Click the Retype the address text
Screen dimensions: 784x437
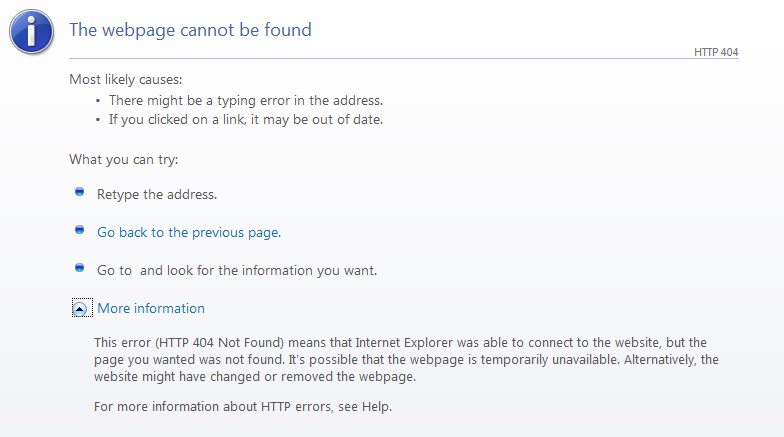point(157,195)
